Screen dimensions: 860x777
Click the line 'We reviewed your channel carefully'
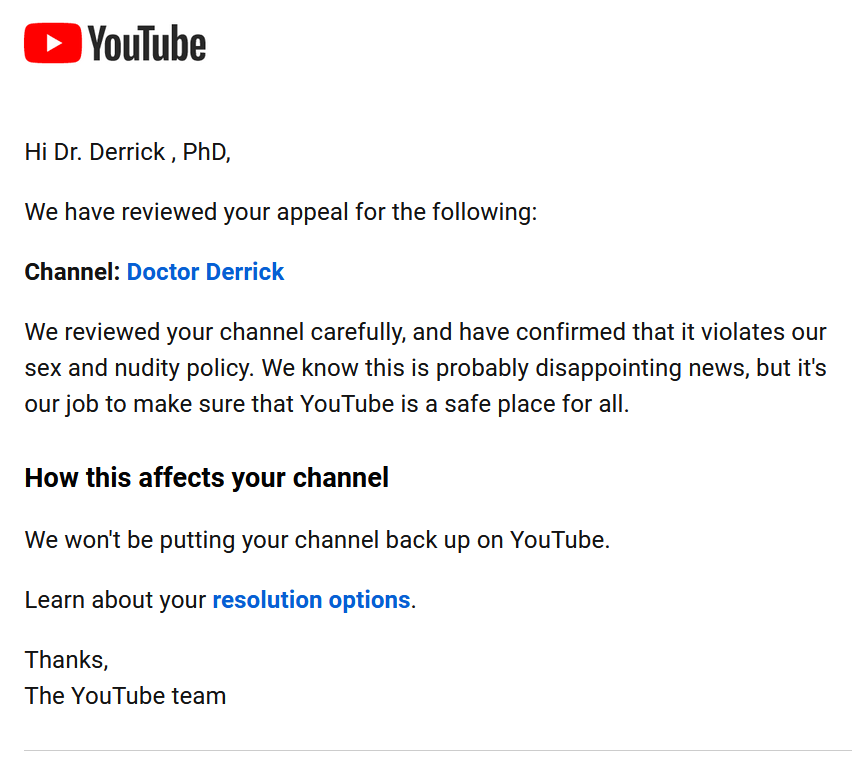click(426, 332)
